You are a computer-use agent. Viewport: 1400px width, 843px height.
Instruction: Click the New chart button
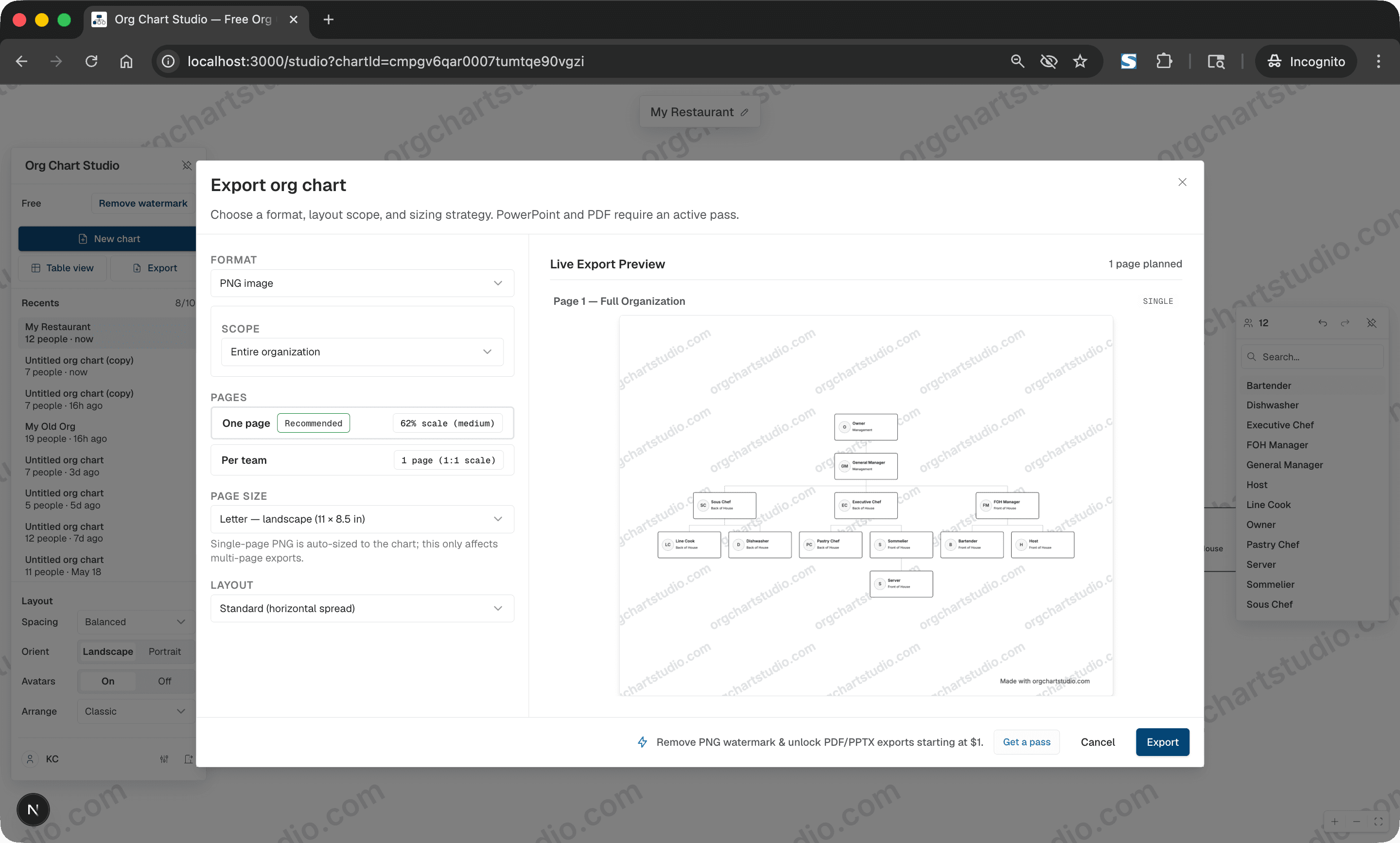pos(108,239)
